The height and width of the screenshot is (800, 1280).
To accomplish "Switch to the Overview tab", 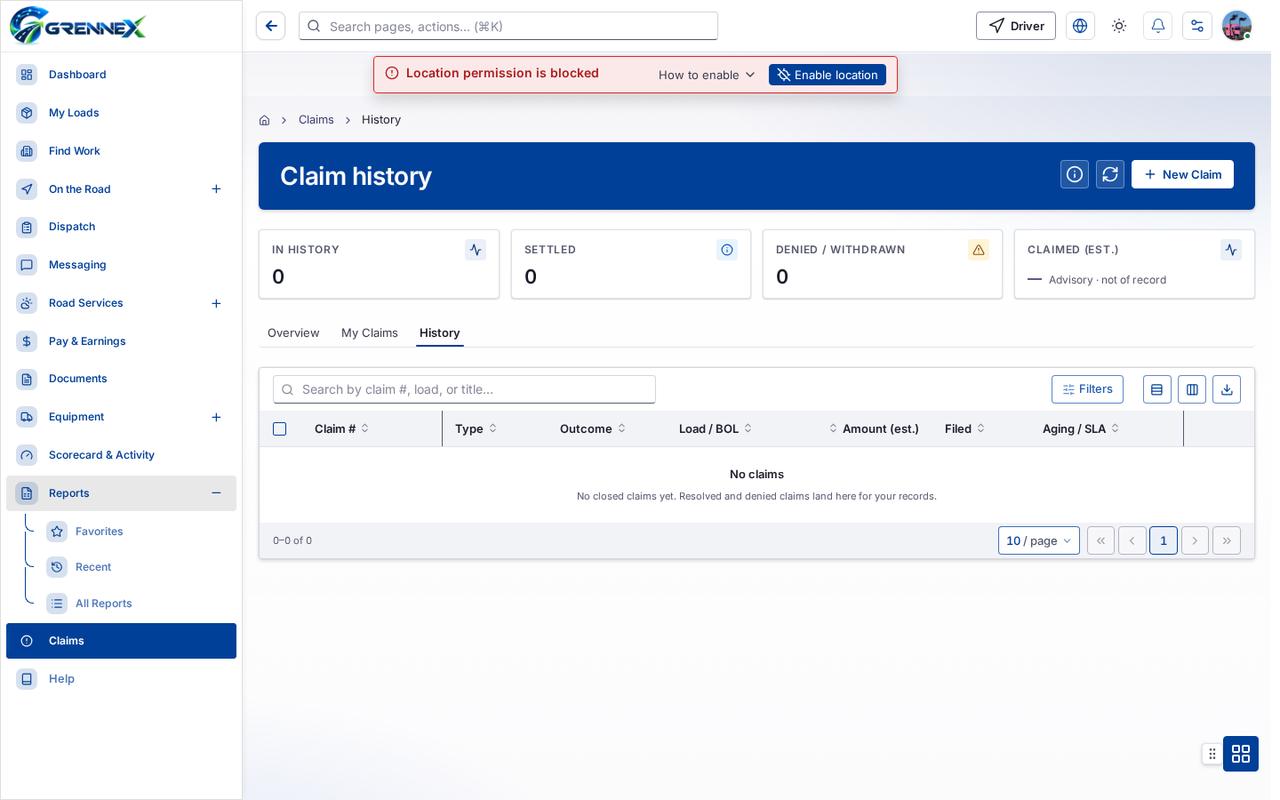I will [x=293, y=333].
